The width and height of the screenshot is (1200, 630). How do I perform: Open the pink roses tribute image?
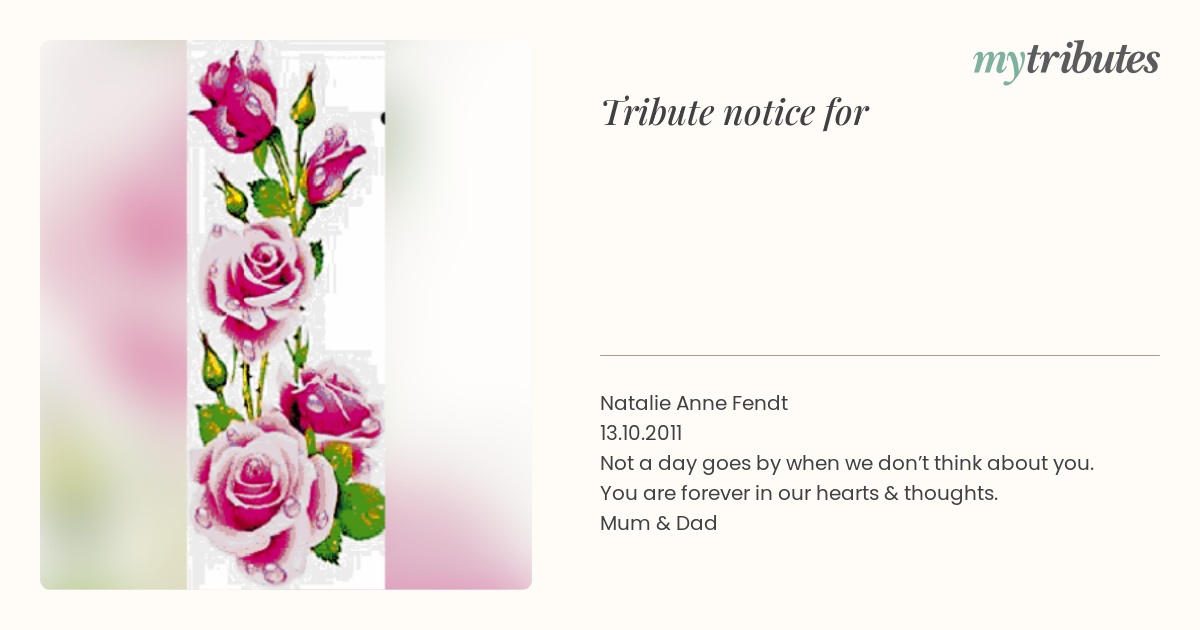coord(286,315)
